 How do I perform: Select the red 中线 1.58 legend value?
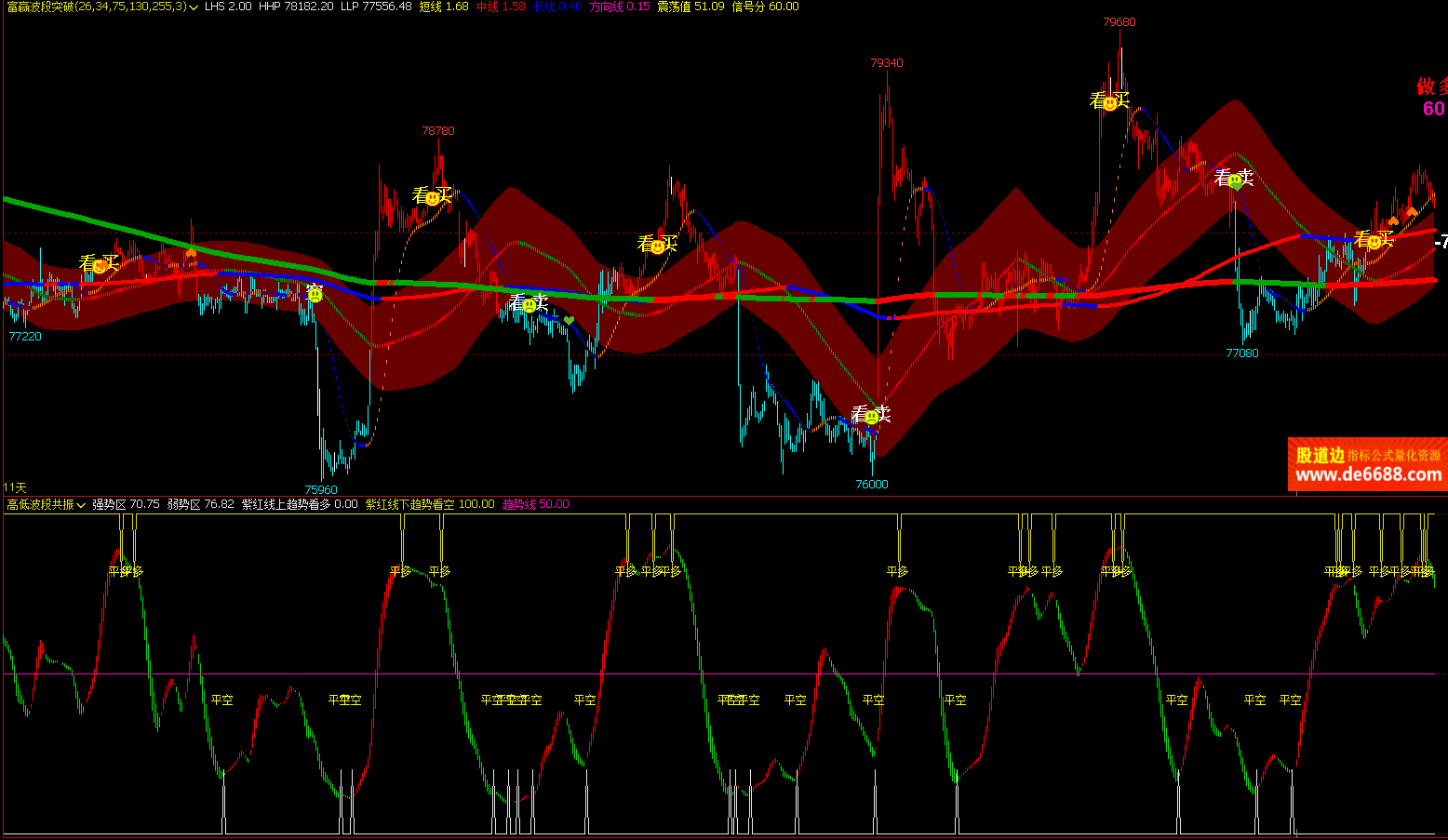pyautogui.click(x=501, y=7)
